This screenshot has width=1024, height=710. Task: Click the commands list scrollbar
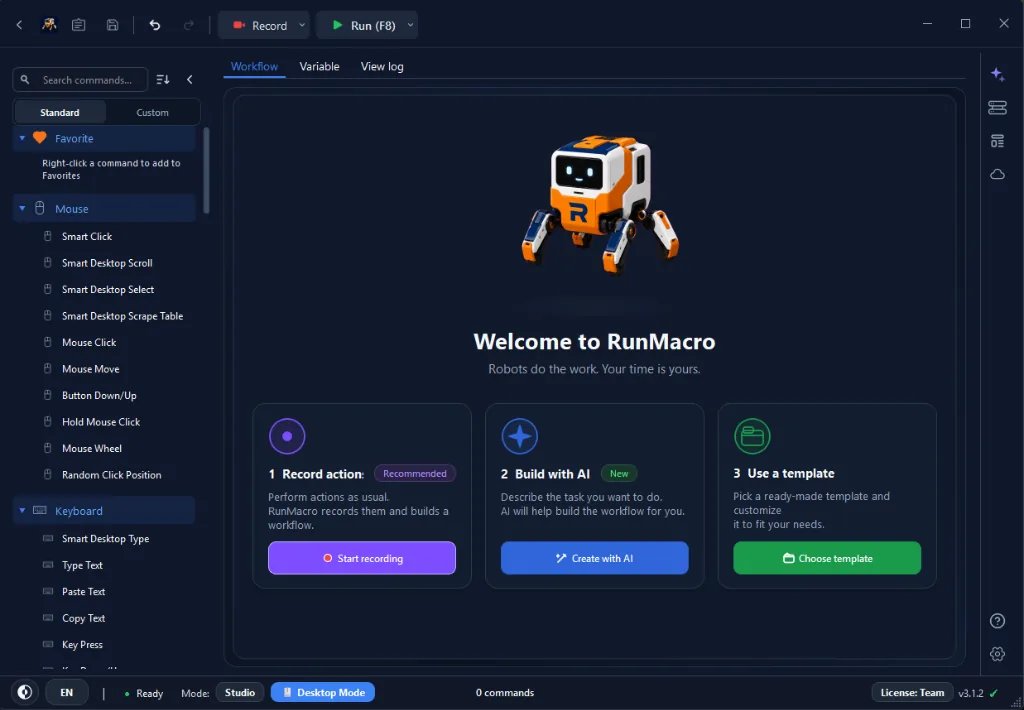(206, 170)
